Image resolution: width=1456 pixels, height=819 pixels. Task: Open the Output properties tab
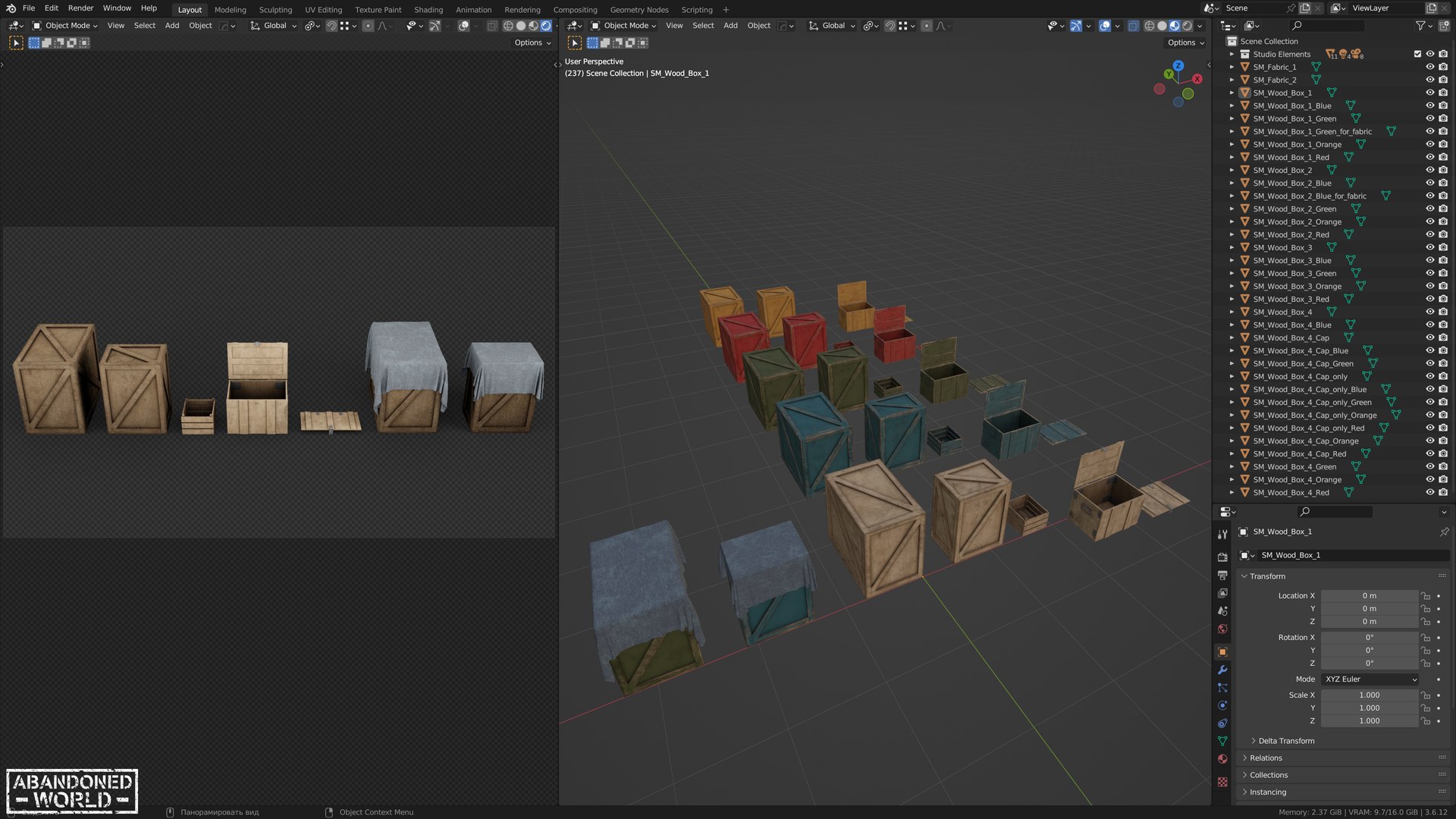[1222, 575]
